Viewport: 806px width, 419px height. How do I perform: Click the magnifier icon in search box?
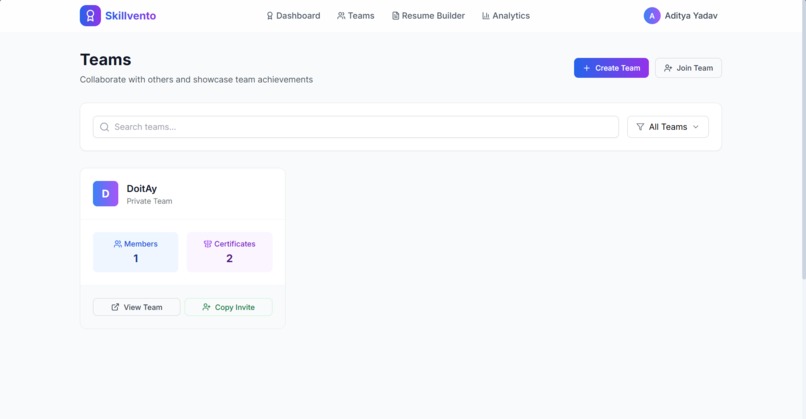tap(104, 127)
